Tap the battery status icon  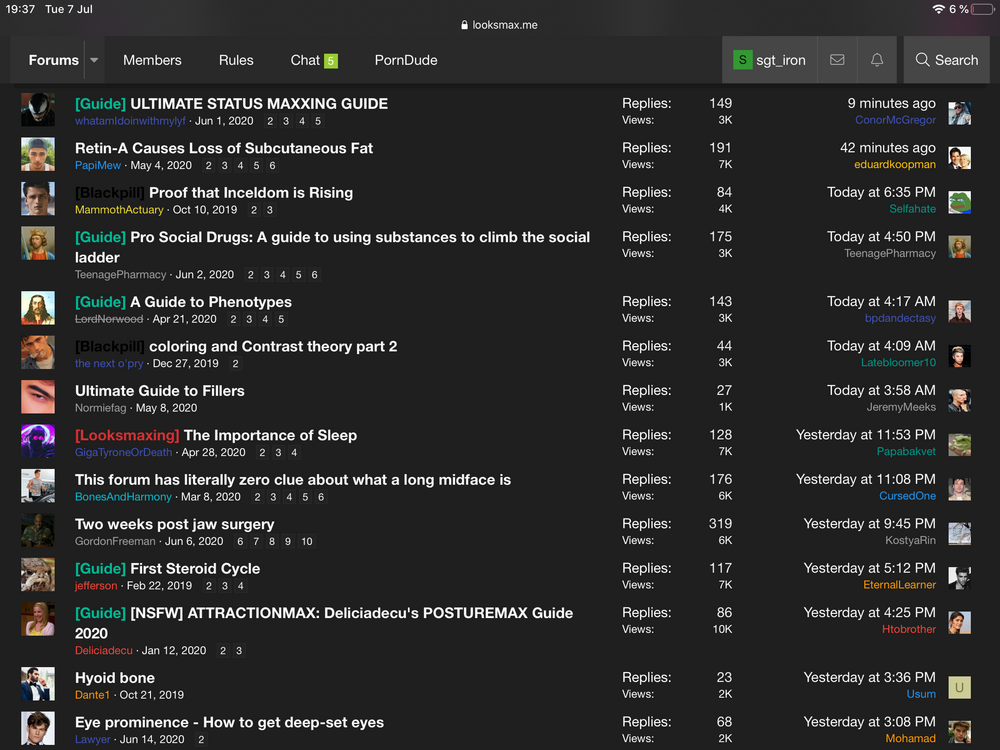982,9
